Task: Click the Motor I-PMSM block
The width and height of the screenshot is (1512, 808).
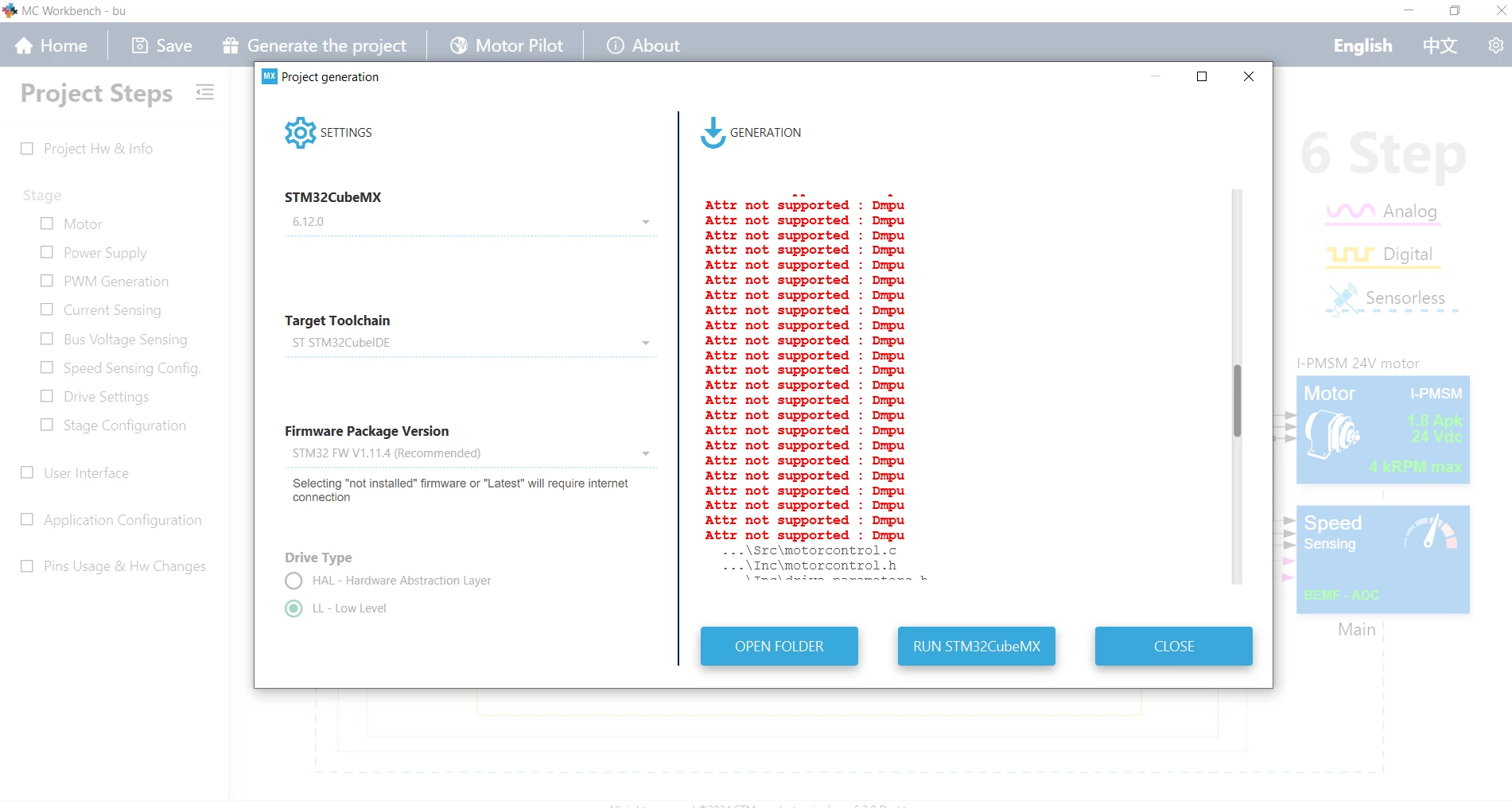Action: coord(1382,430)
